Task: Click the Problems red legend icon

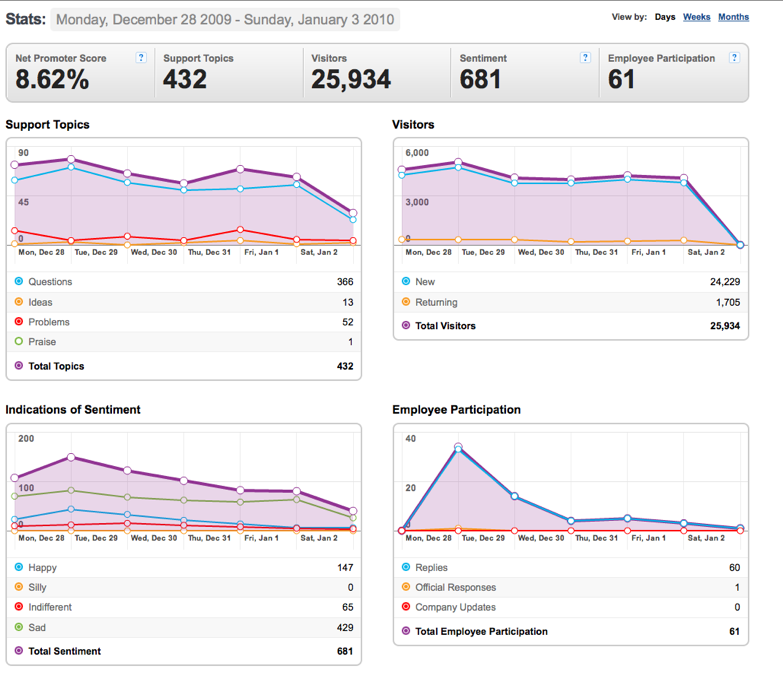Action: pos(19,322)
